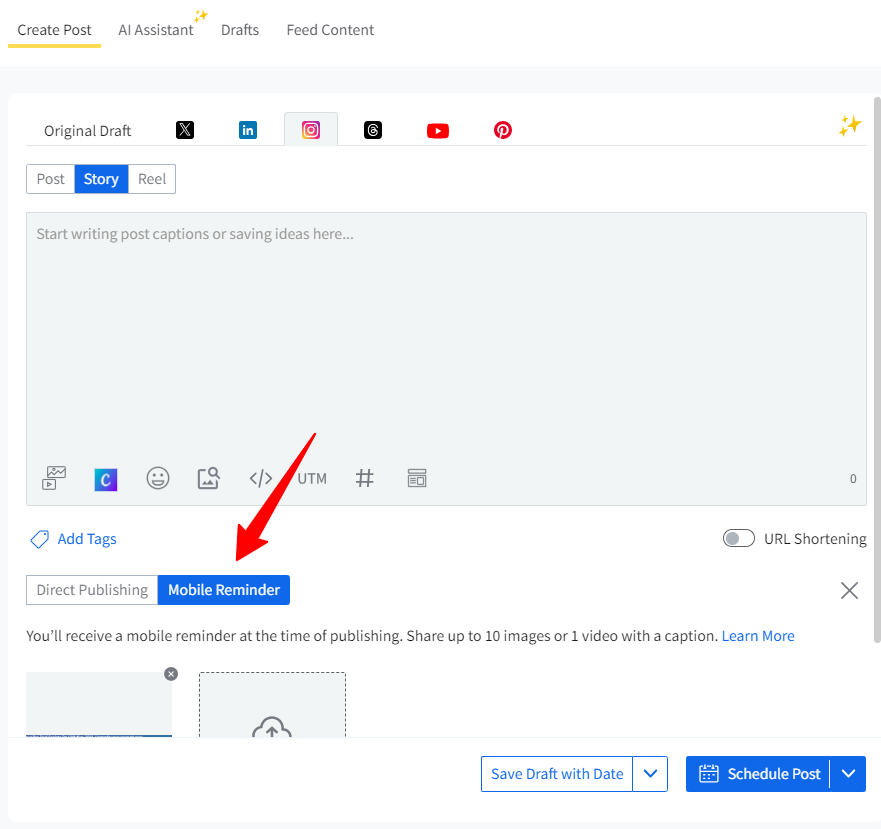Remove the uploaded image thumbnail
The width and height of the screenshot is (881, 829).
pos(171,674)
